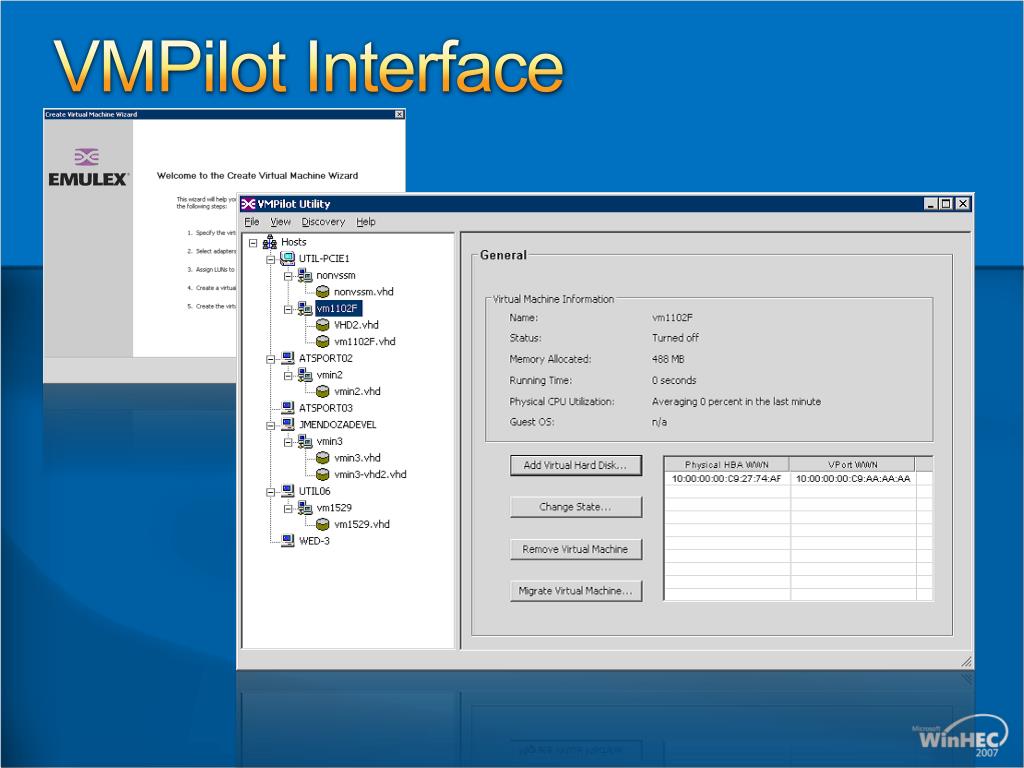Open the Help menu

click(x=366, y=222)
